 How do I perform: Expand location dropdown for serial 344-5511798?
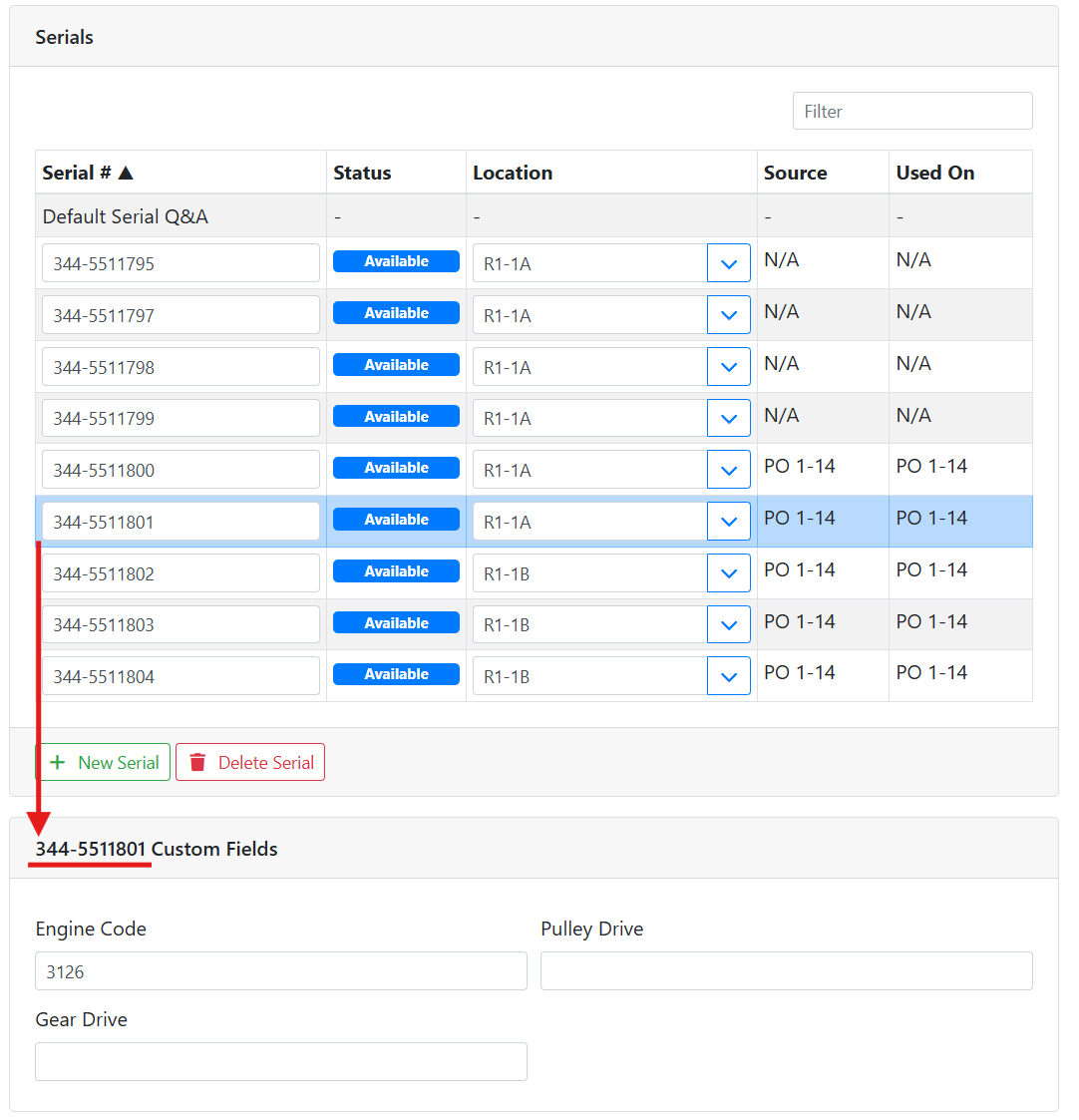[728, 367]
